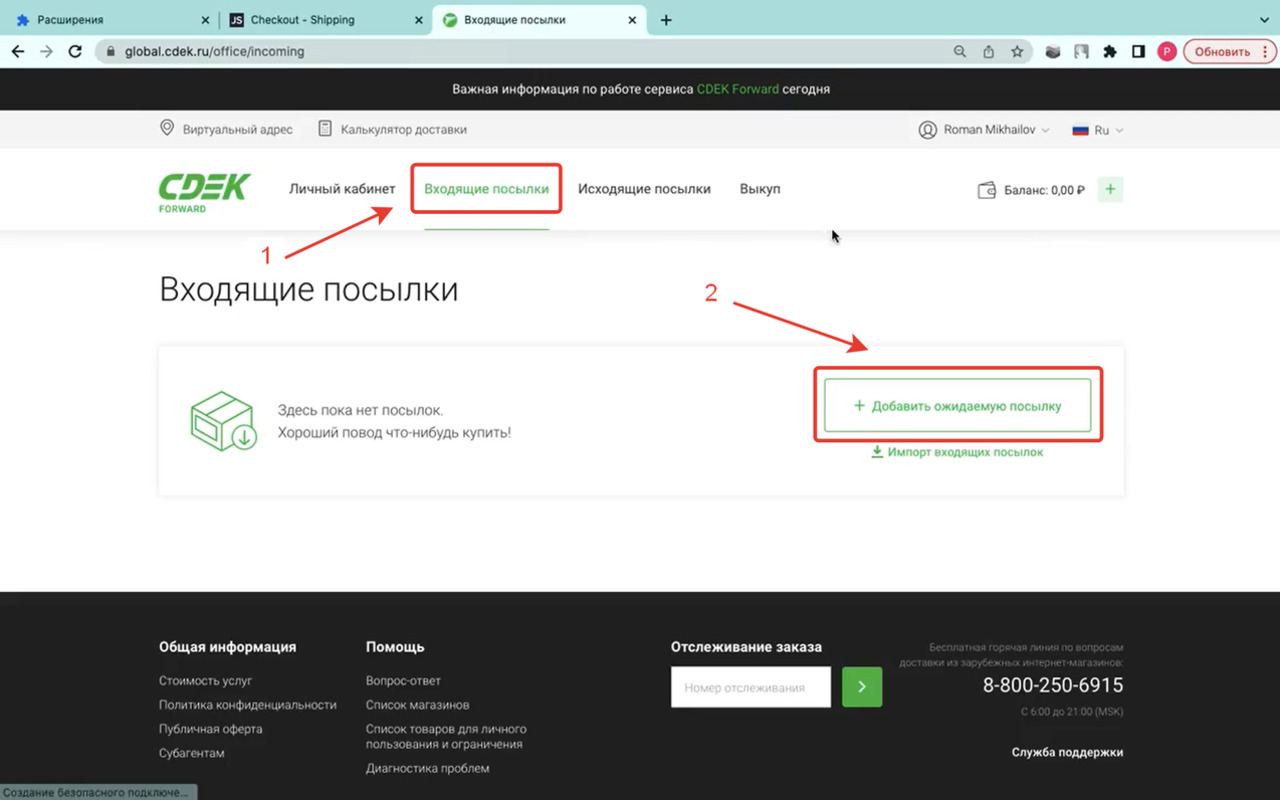
Task: Click the download icon beside Импорт входящих посылок
Action: (x=877, y=452)
